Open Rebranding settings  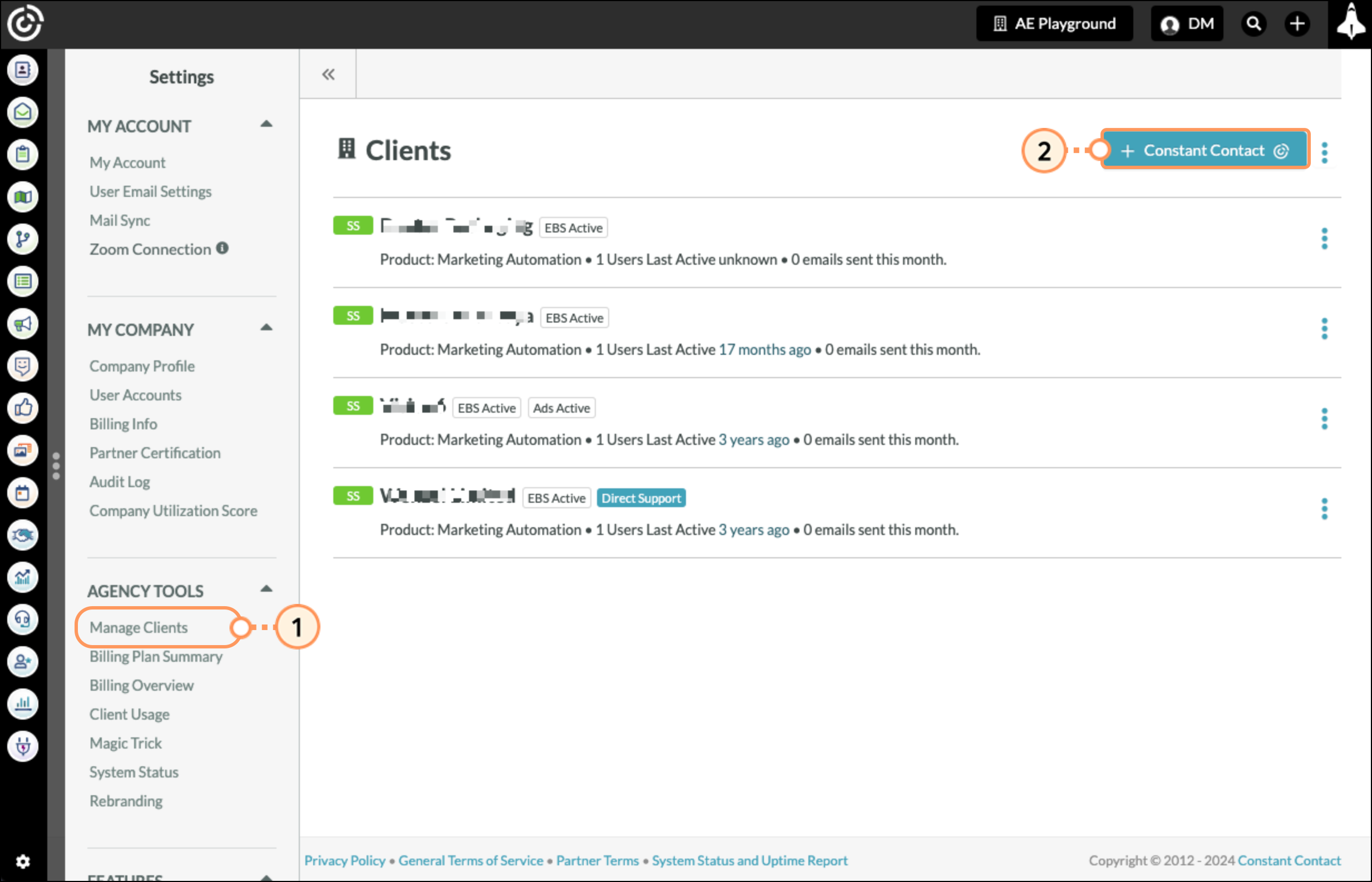coord(126,801)
